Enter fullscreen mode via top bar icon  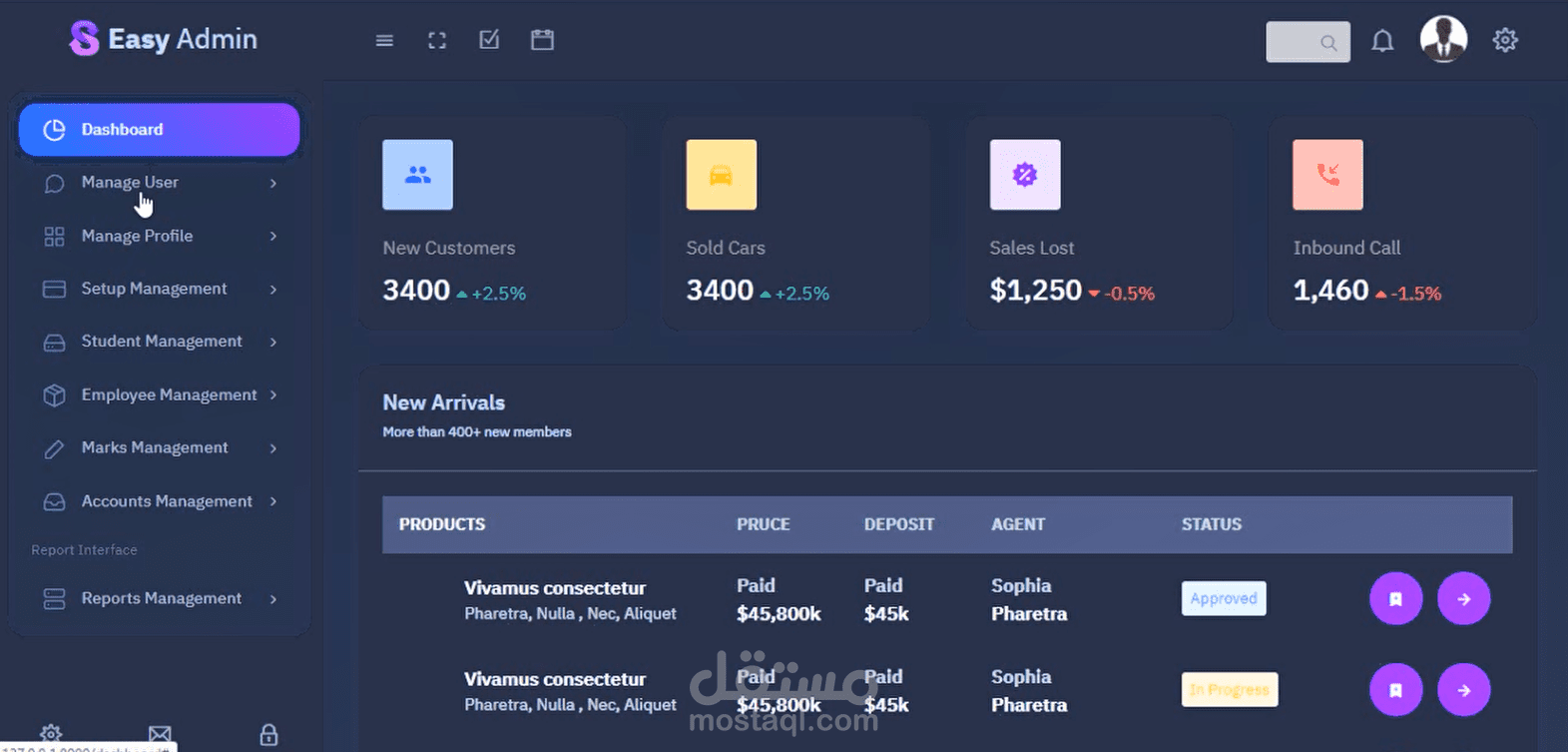[x=437, y=40]
